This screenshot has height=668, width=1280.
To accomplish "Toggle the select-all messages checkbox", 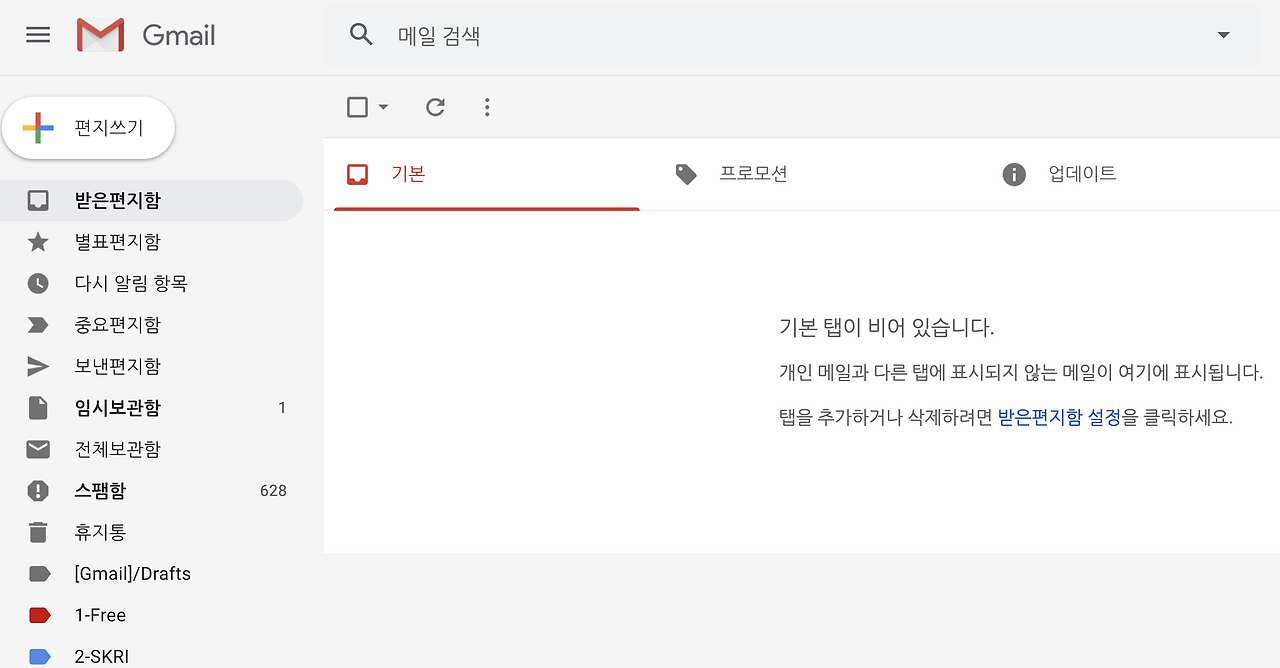I will (356, 106).
